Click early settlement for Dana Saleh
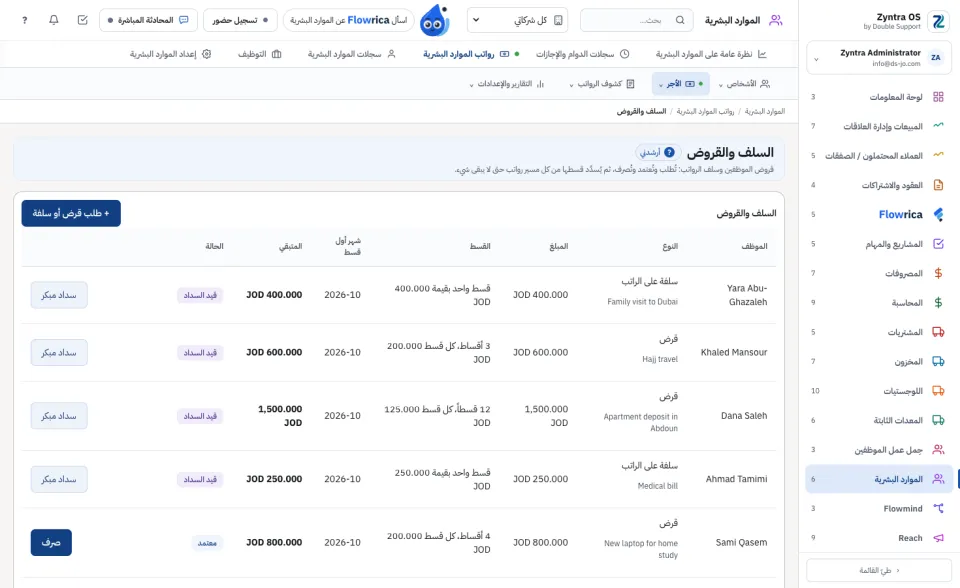 tap(59, 416)
